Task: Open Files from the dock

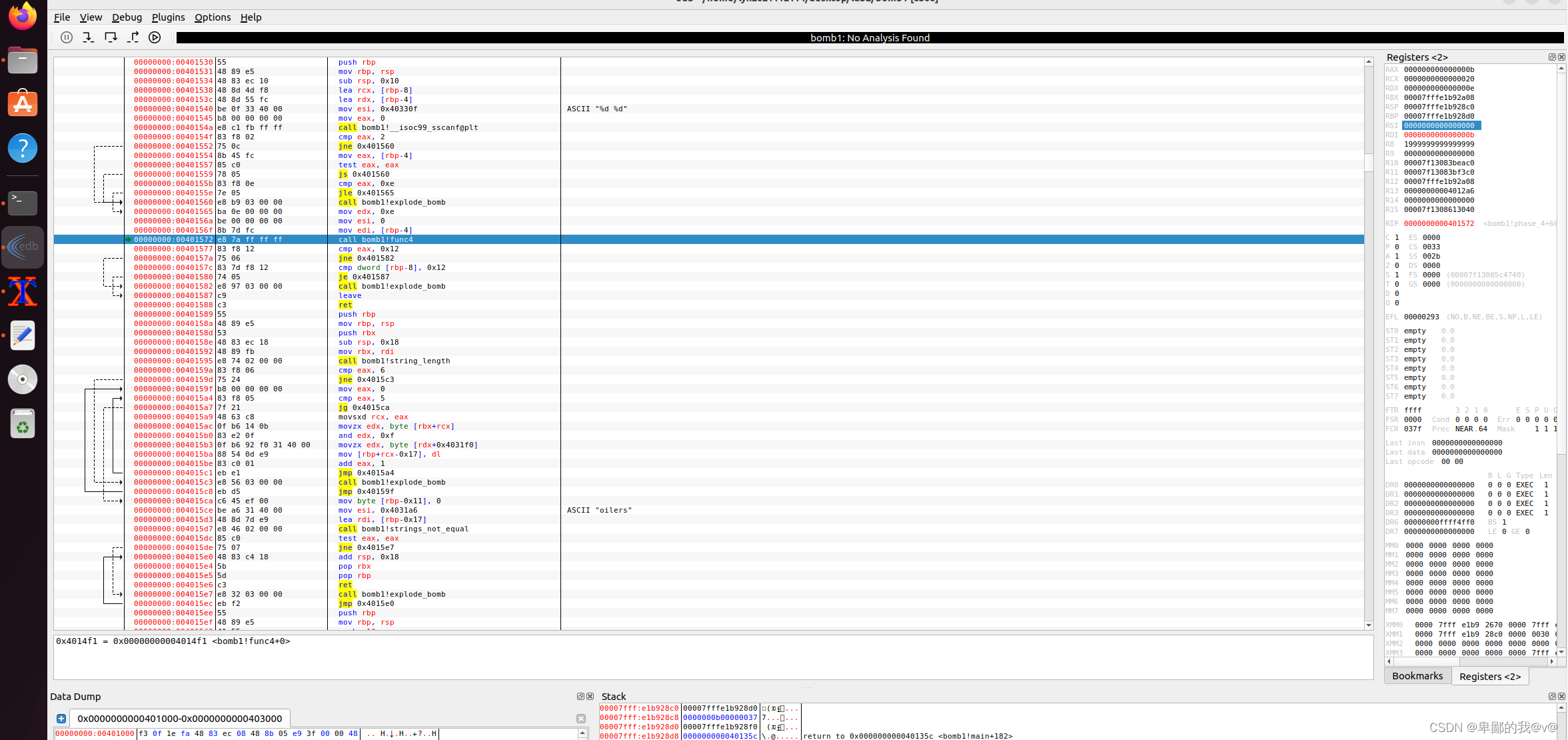Action: click(x=23, y=61)
